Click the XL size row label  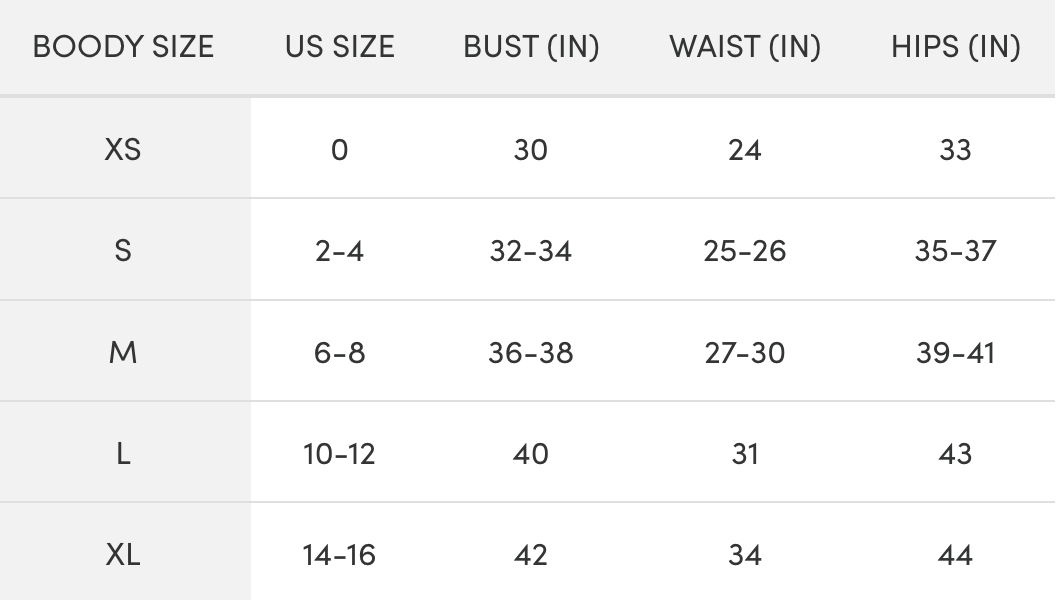click(x=123, y=555)
